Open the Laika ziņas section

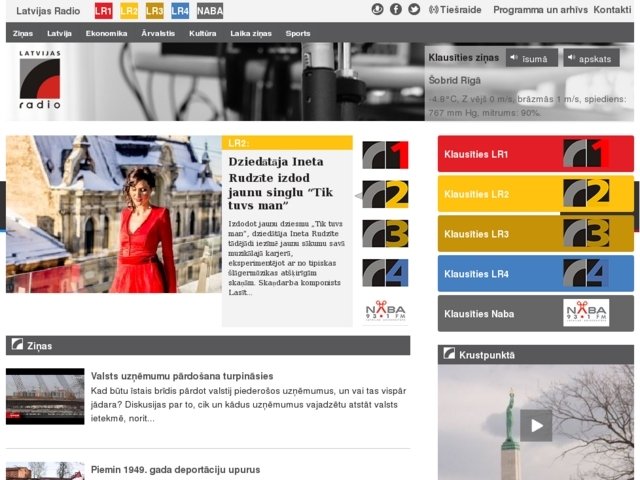[251, 33]
